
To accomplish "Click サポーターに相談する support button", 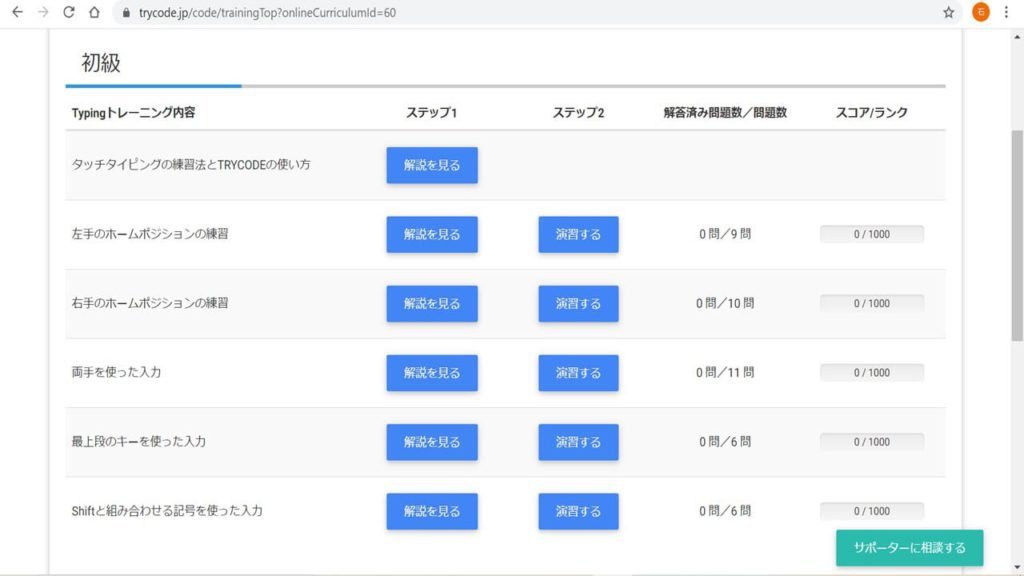I will 909,548.
